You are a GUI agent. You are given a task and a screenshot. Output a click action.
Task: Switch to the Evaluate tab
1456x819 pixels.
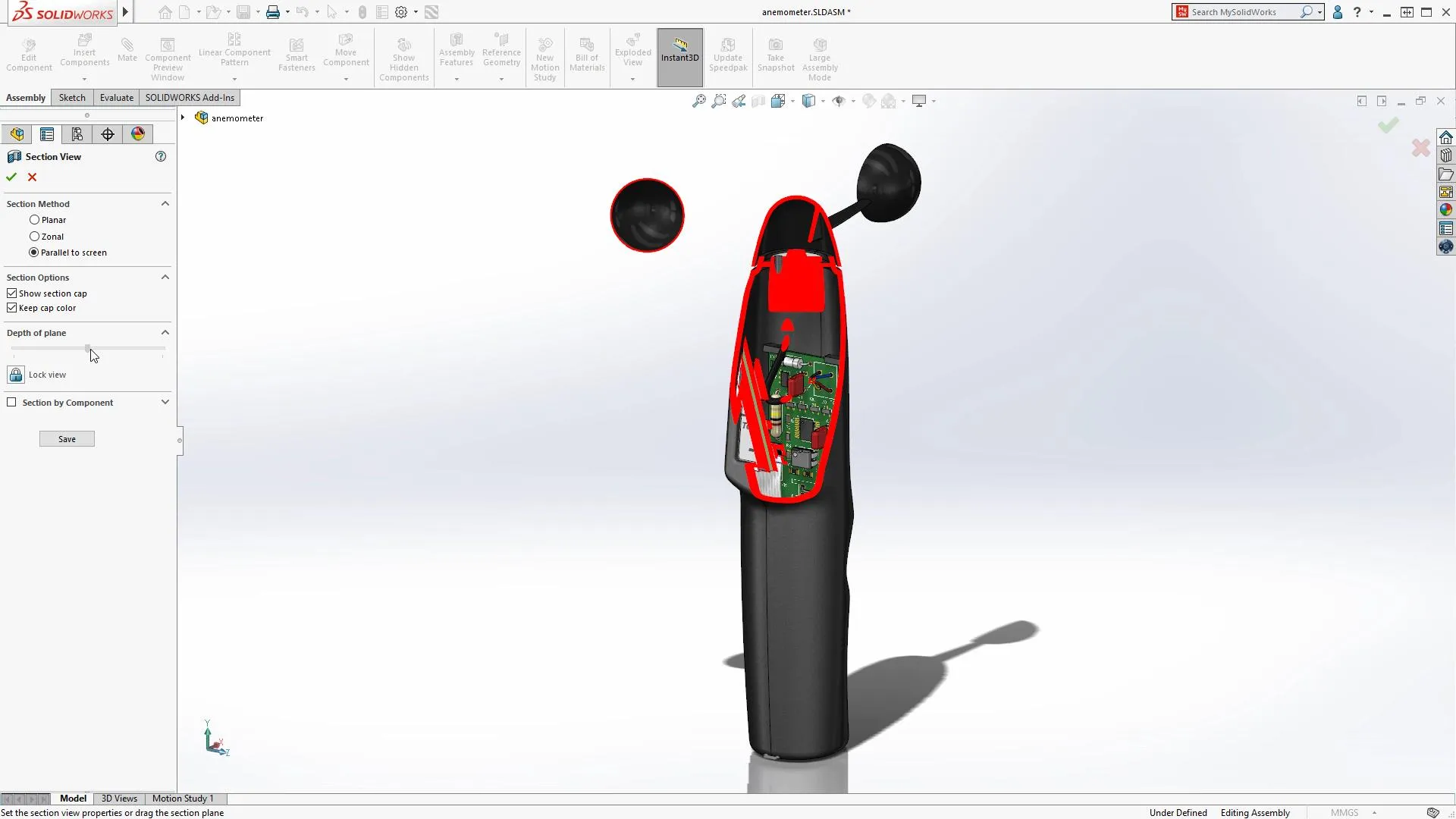pyautogui.click(x=116, y=98)
